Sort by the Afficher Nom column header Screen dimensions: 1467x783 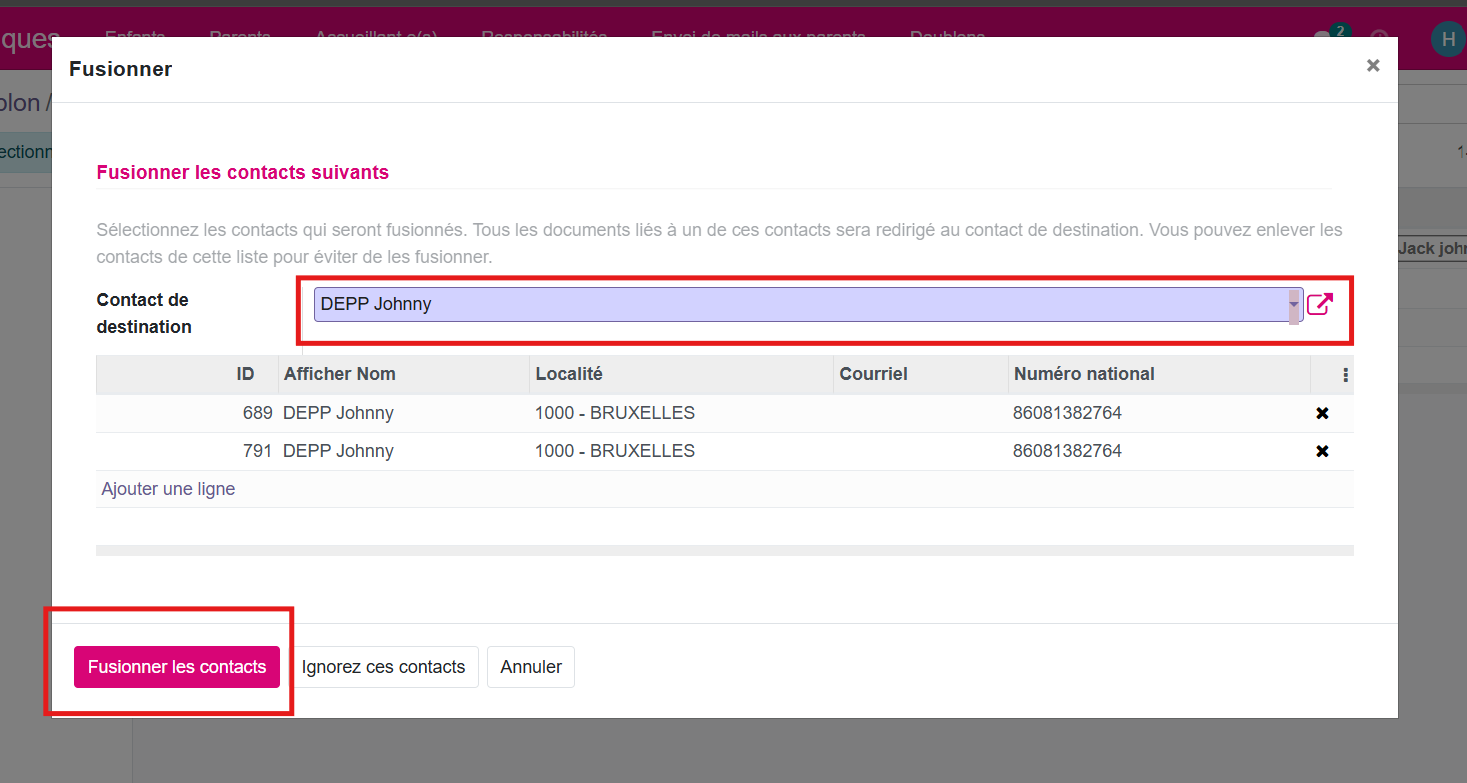(x=340, y=374)
